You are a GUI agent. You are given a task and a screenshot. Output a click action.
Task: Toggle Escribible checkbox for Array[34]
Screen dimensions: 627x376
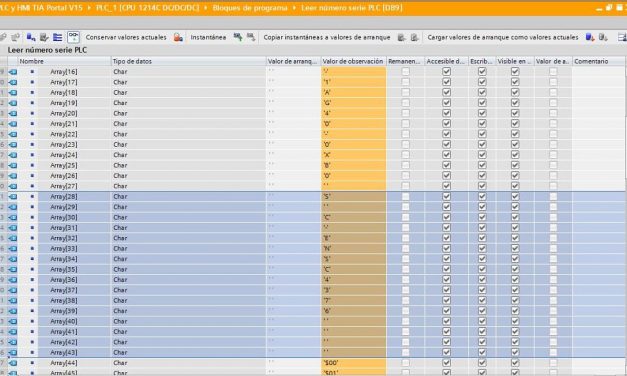[482, 259]
